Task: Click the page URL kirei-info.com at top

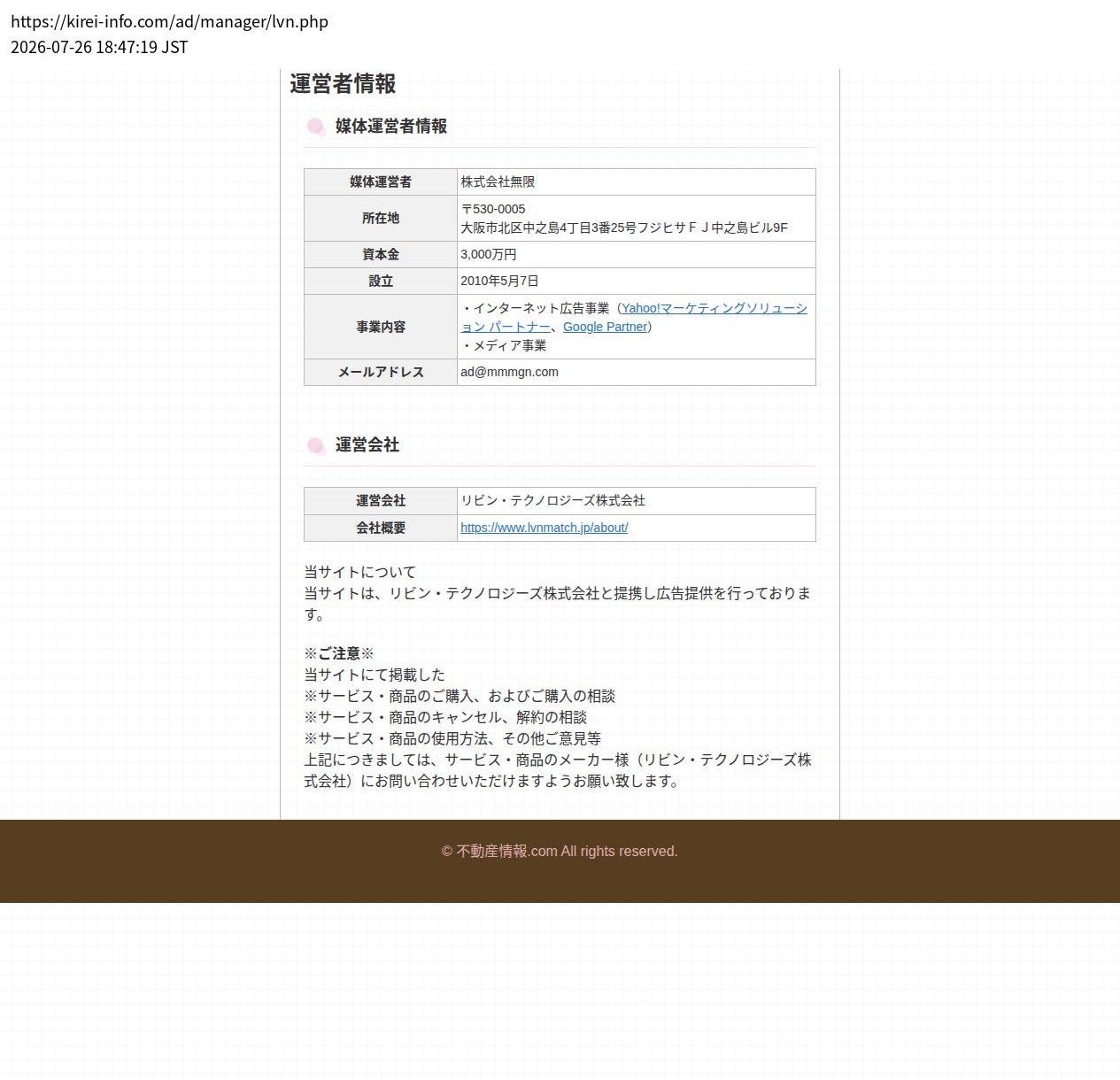Action: [x=169, y=21]
